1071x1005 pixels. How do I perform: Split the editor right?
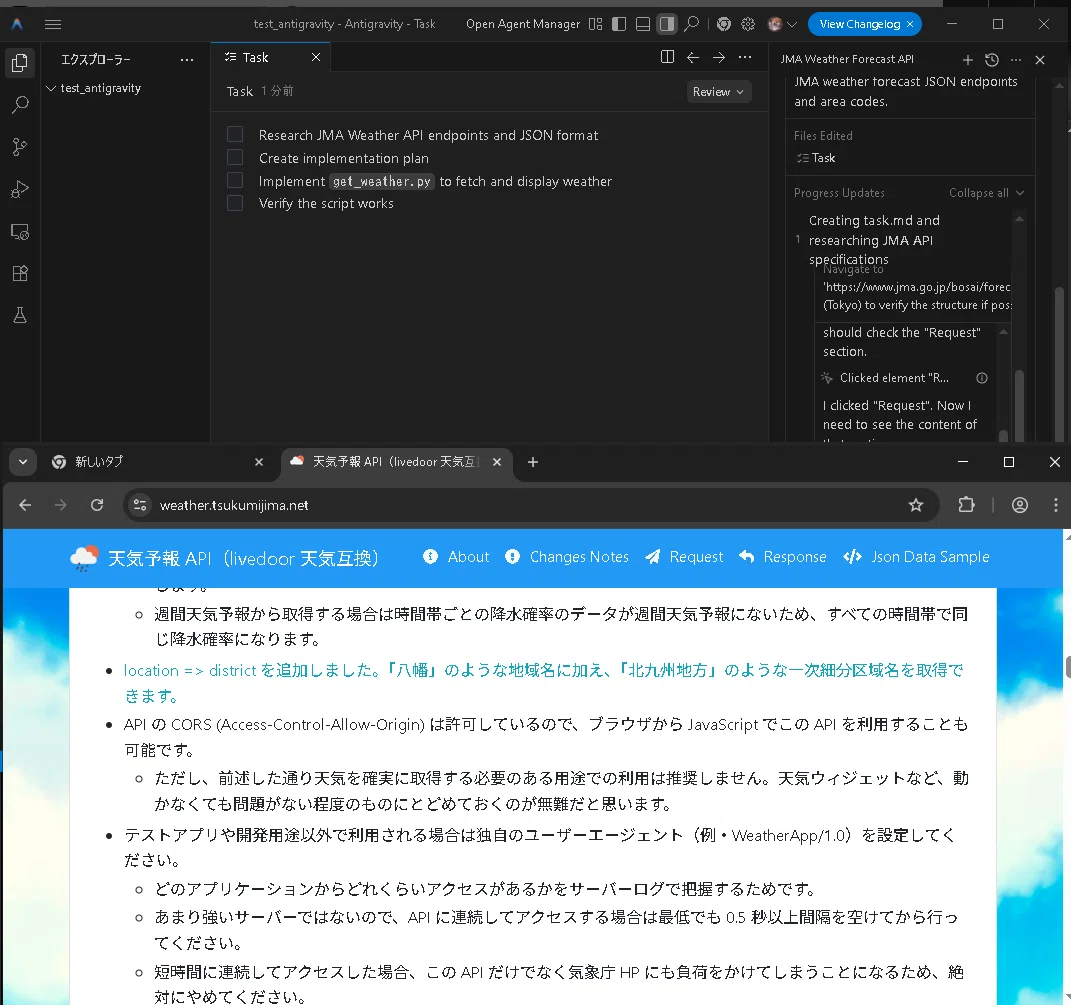tap(667, 57)
